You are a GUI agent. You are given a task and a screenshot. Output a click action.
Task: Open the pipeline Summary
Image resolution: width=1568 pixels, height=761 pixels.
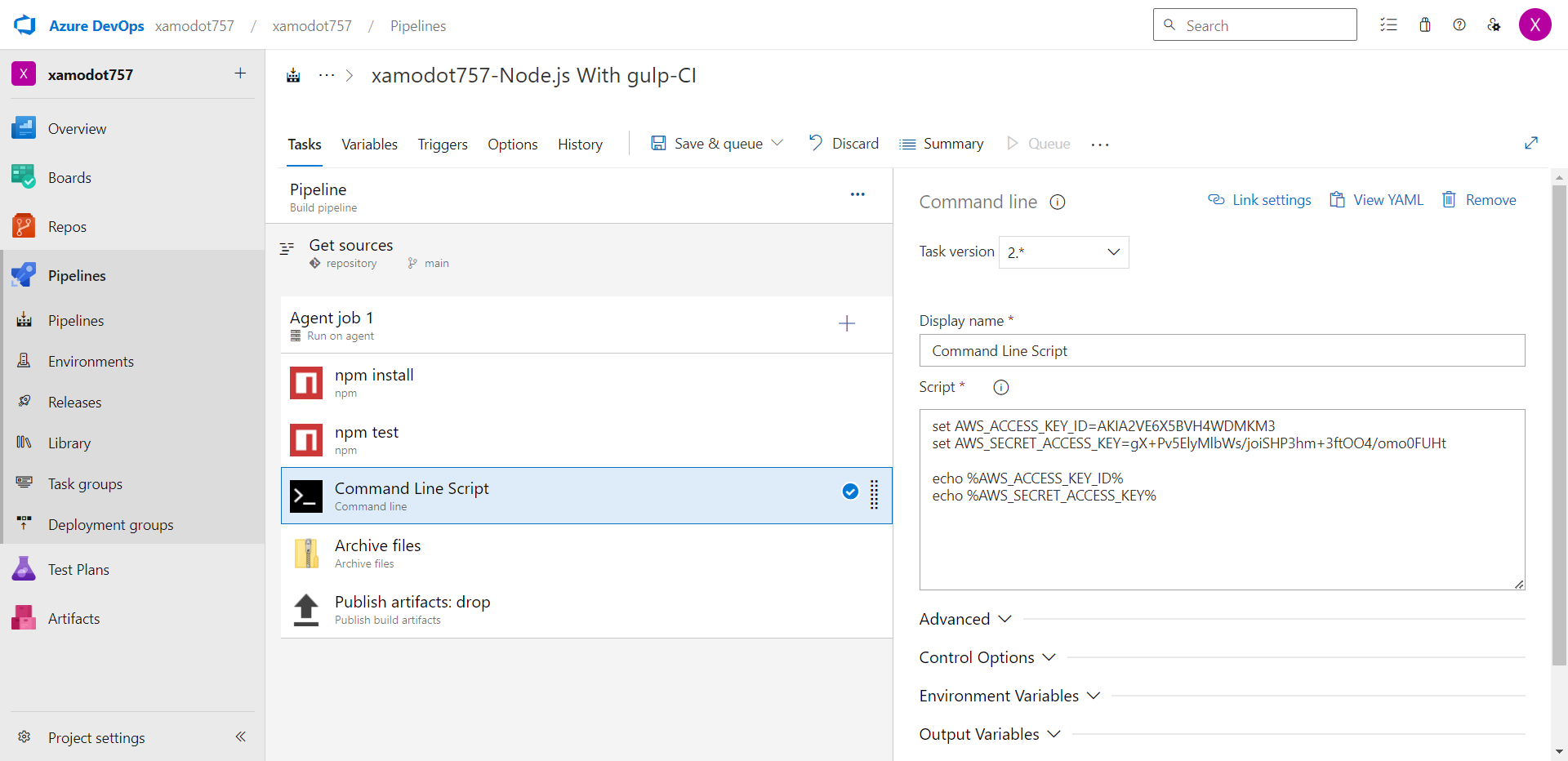pos(941,143)
